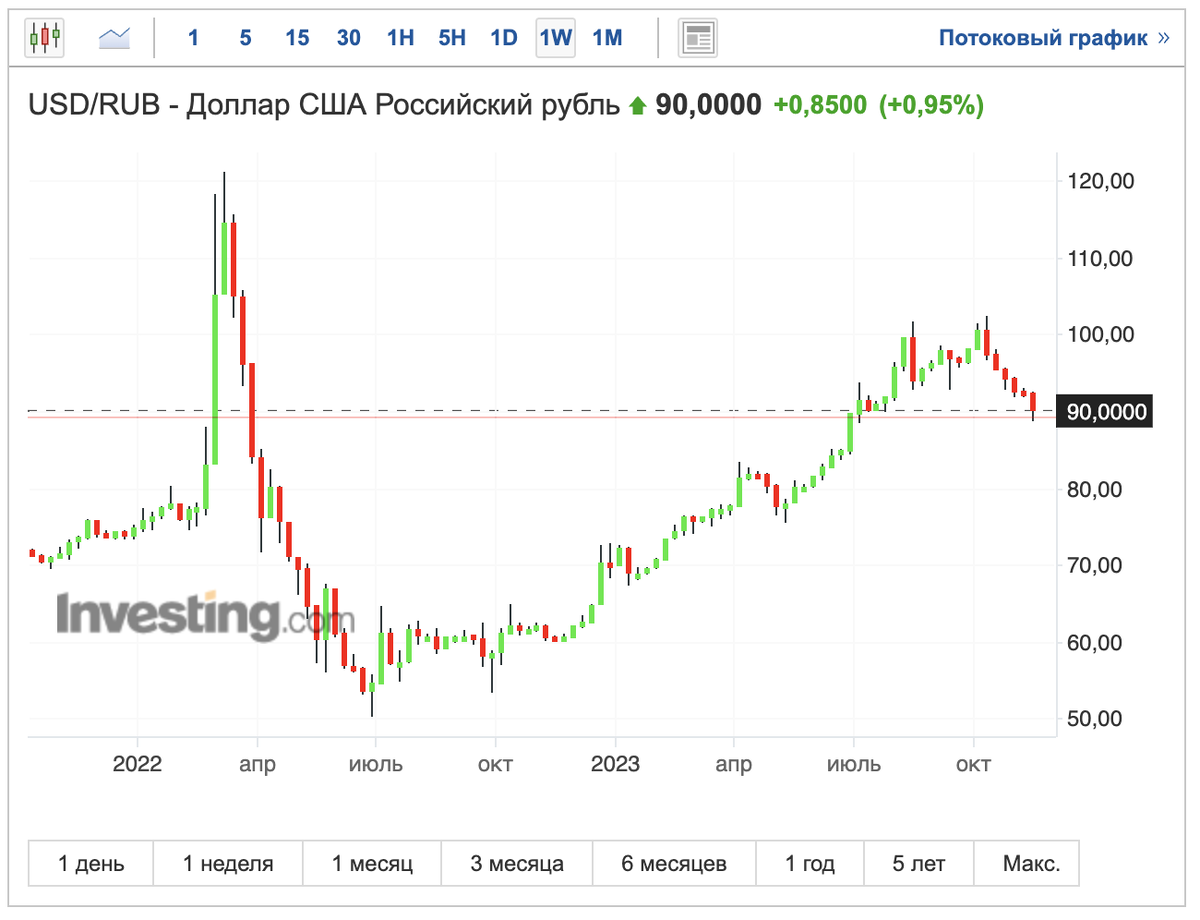Show the 1 неделя range

coord(228,863)
